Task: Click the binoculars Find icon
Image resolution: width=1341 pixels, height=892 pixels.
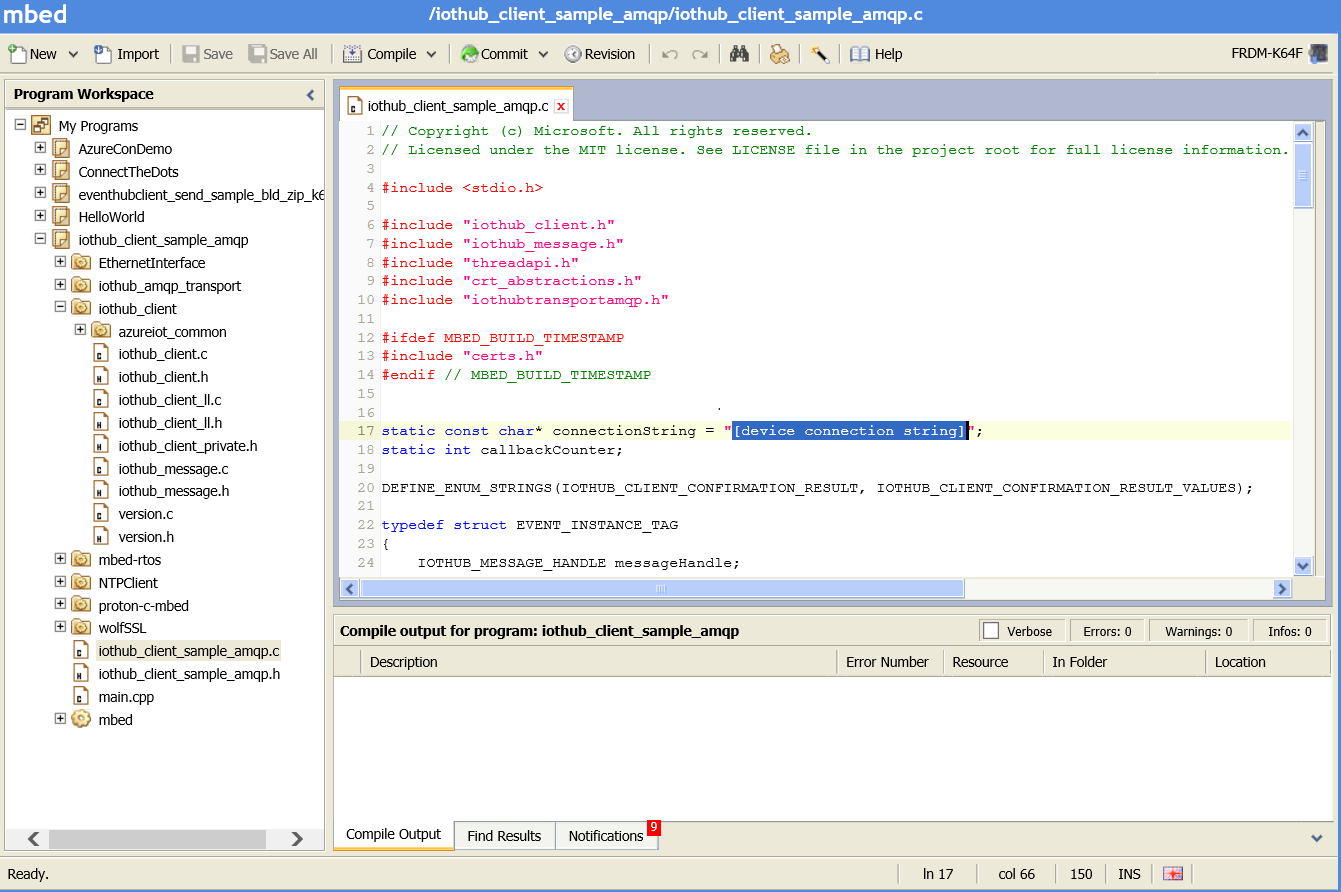Action: click(739, 54)
